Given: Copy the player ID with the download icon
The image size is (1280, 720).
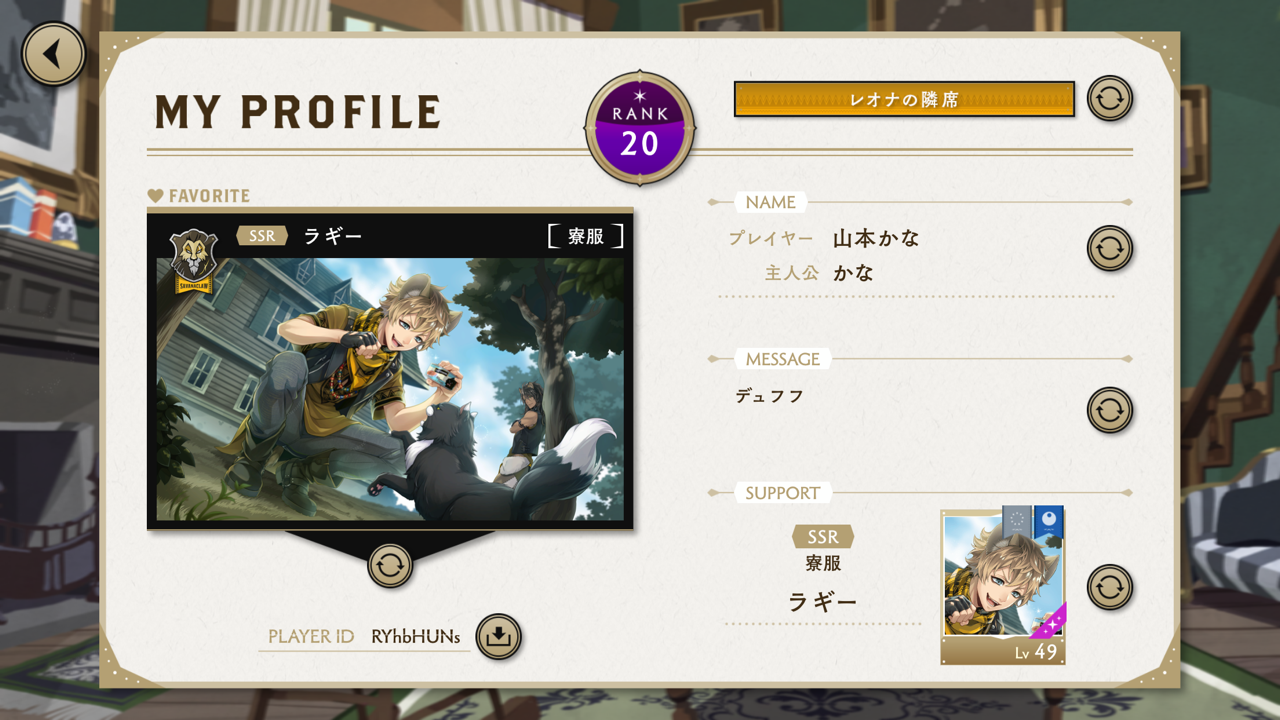Looking at the screenshot, I should coord(498,636).
